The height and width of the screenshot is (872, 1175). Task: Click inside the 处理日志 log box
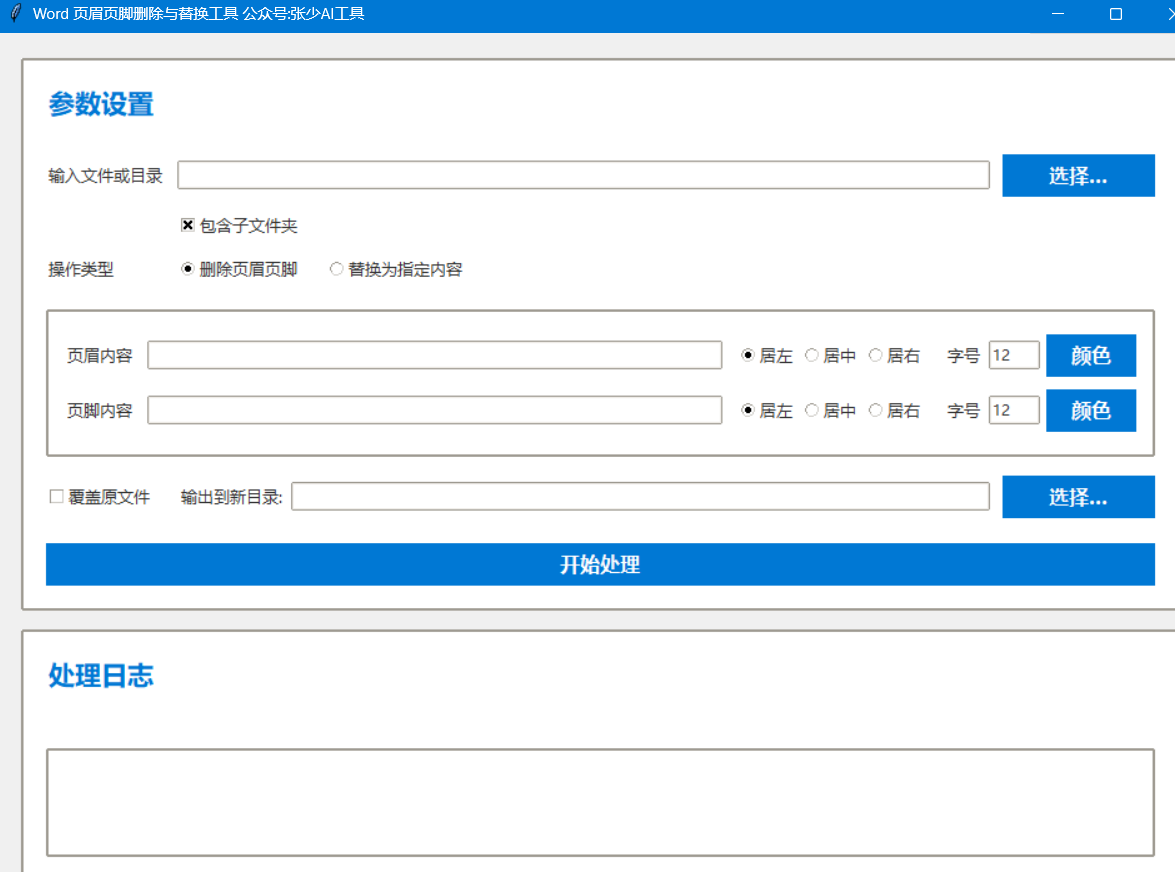click(x=600, y=802)
